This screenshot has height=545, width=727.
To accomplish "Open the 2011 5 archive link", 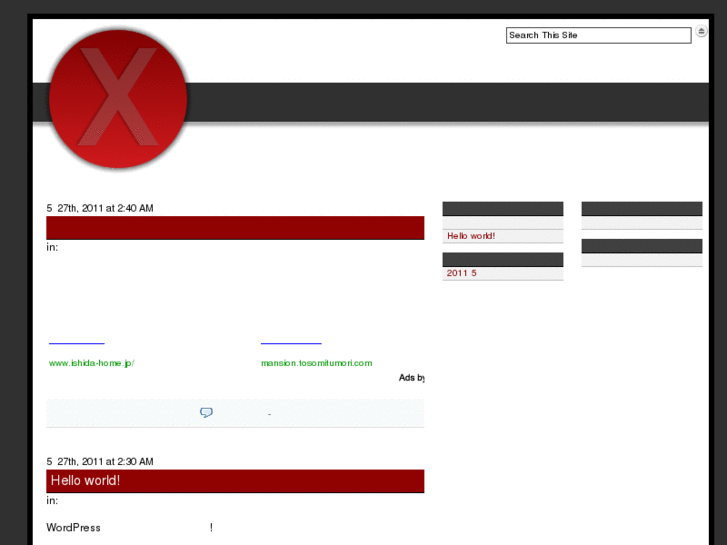I will coord(461,273).
